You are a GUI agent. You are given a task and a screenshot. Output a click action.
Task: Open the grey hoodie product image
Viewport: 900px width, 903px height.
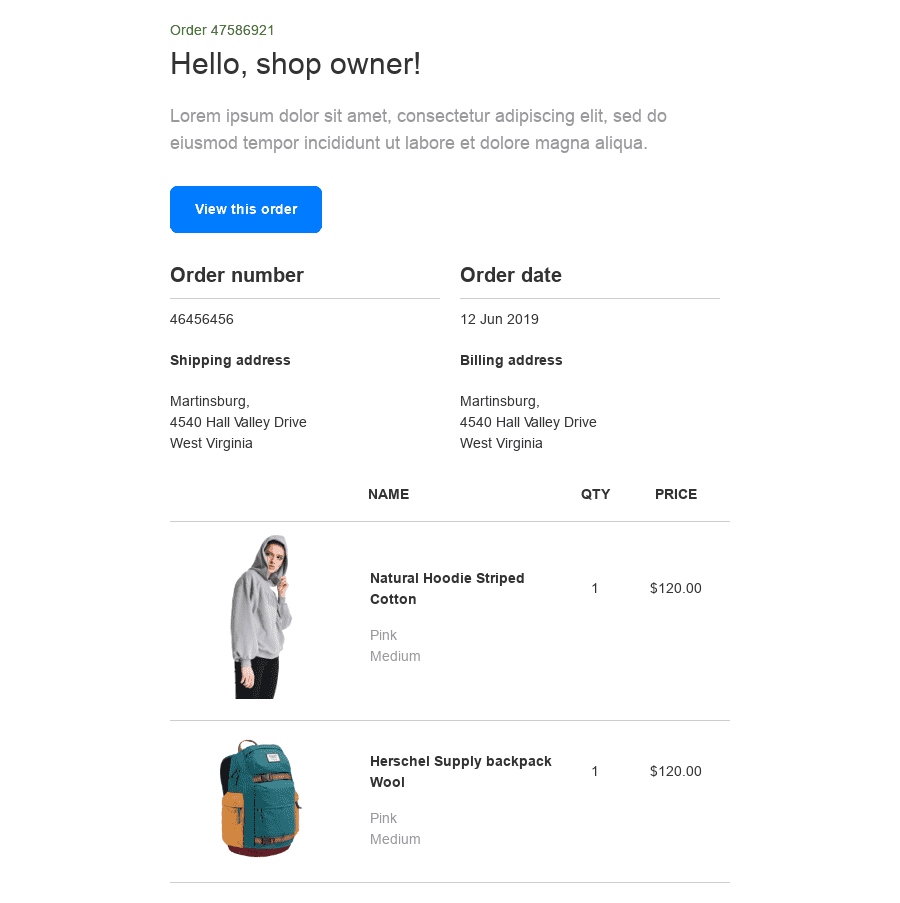261,617
